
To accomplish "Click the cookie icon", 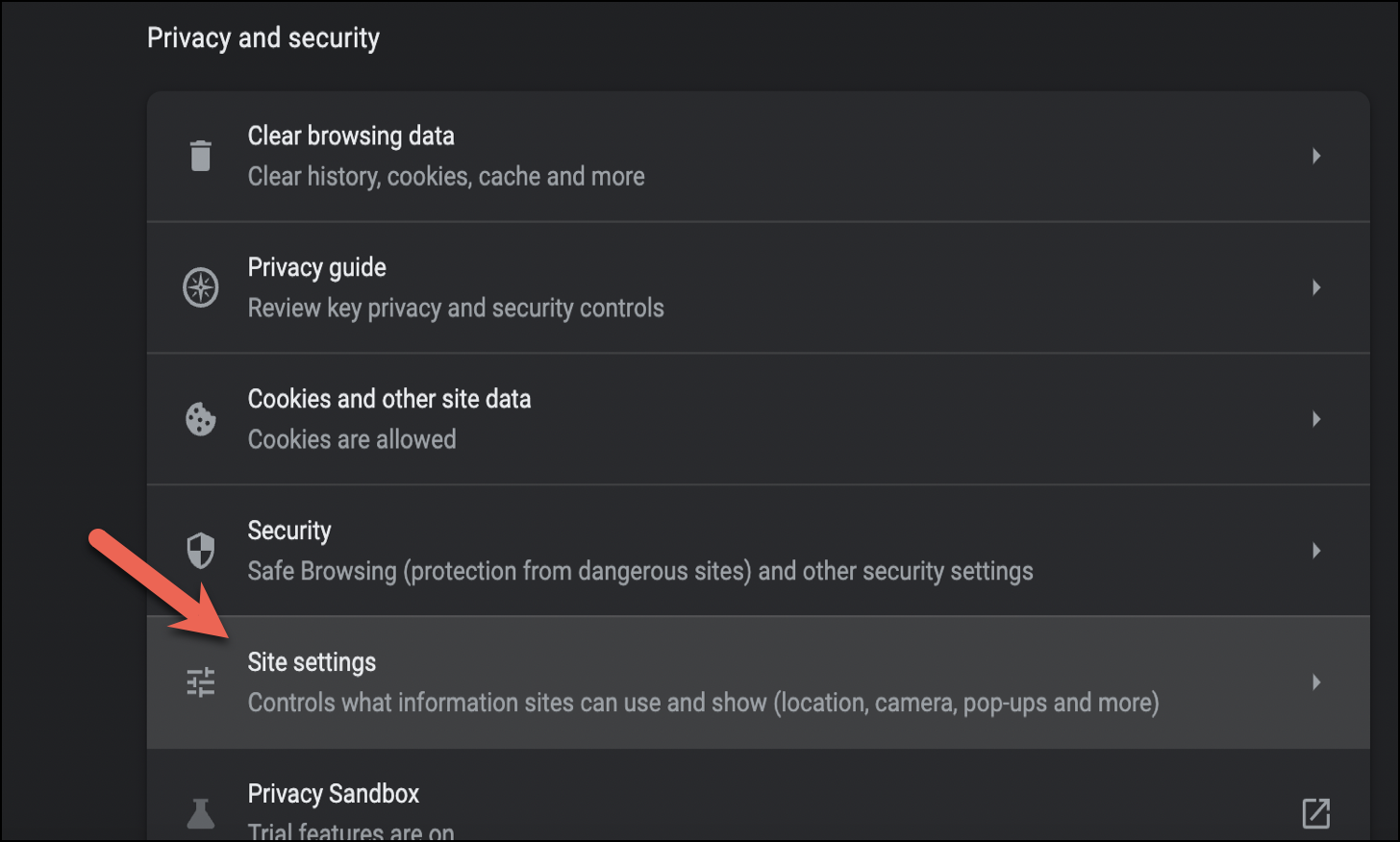I will click(200, 419).
